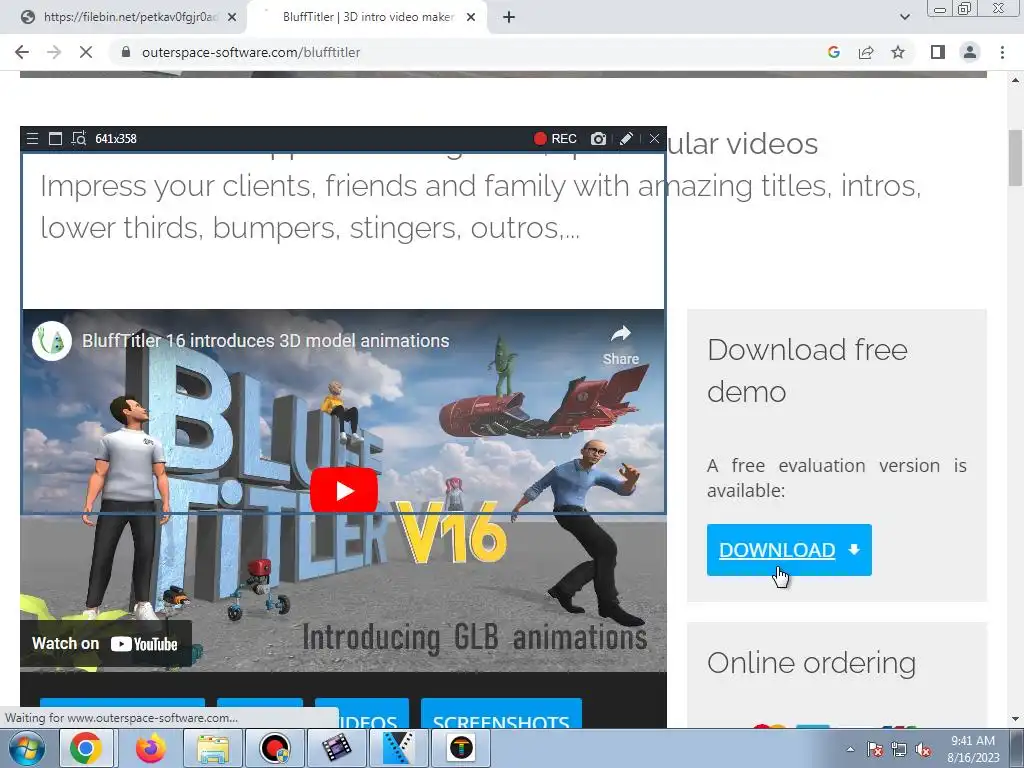View site info via the lock icon
1024x768 pixels.
(x=126, y=52)
